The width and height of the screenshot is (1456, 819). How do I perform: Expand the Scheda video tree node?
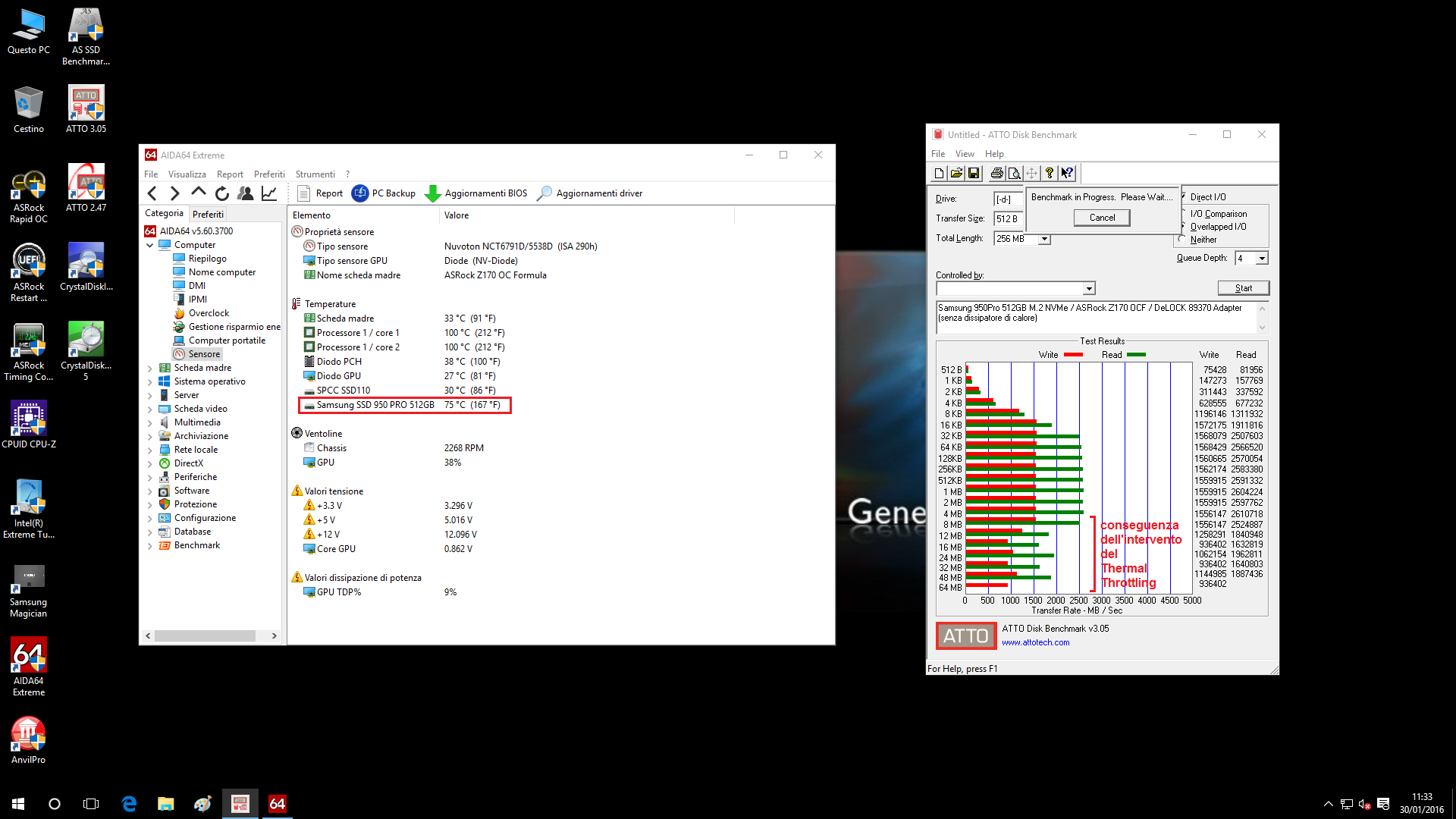[149, 409]
